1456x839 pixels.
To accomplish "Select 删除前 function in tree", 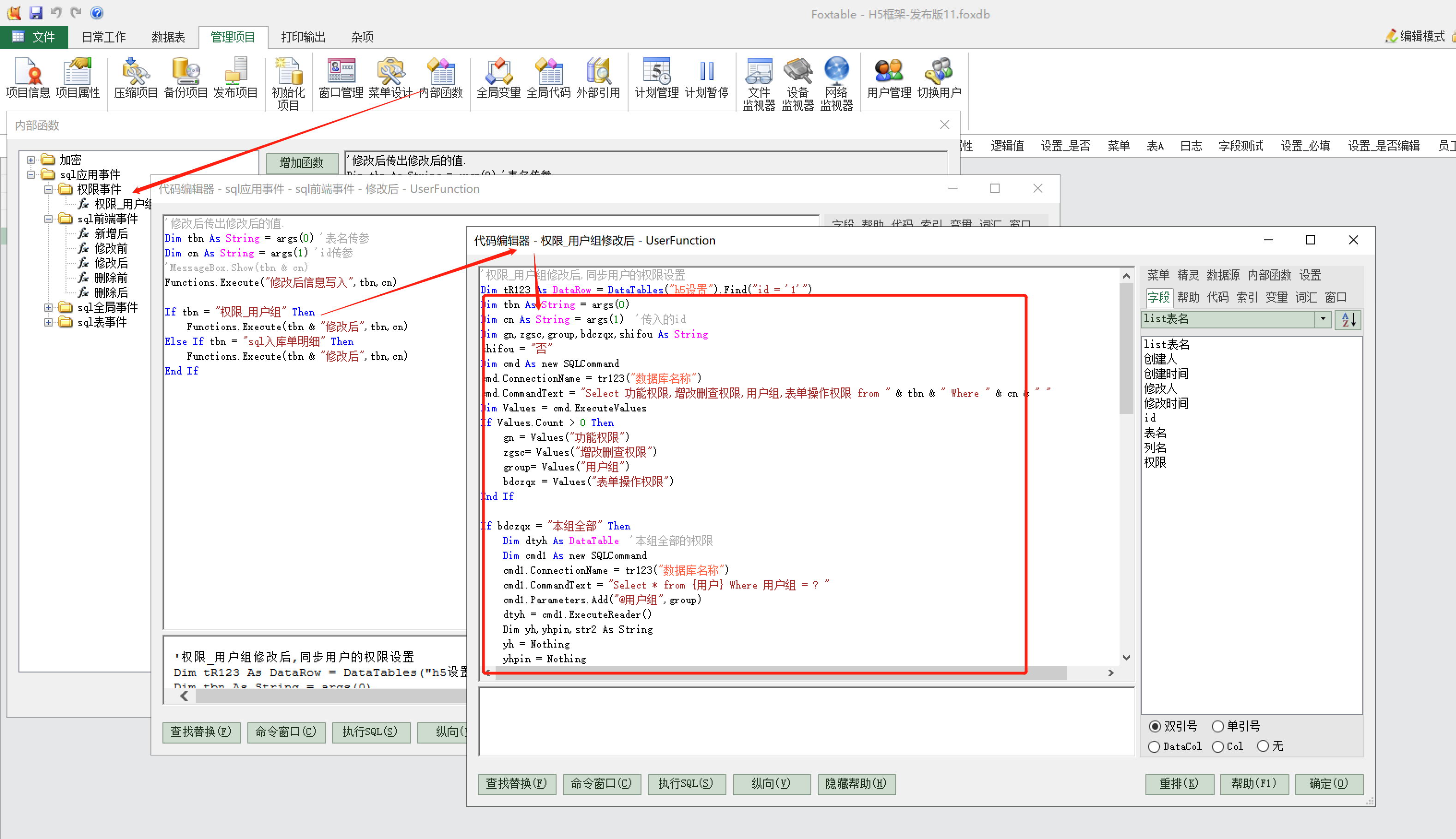I will [111, 278].
